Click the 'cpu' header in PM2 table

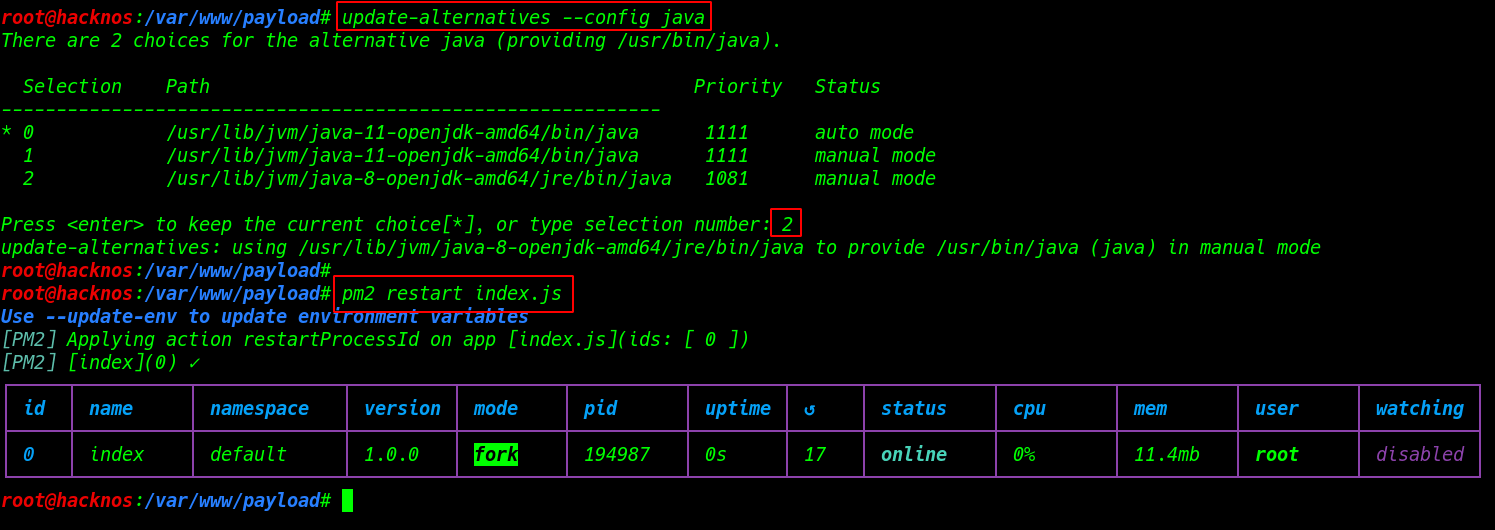click(1029, 408)
